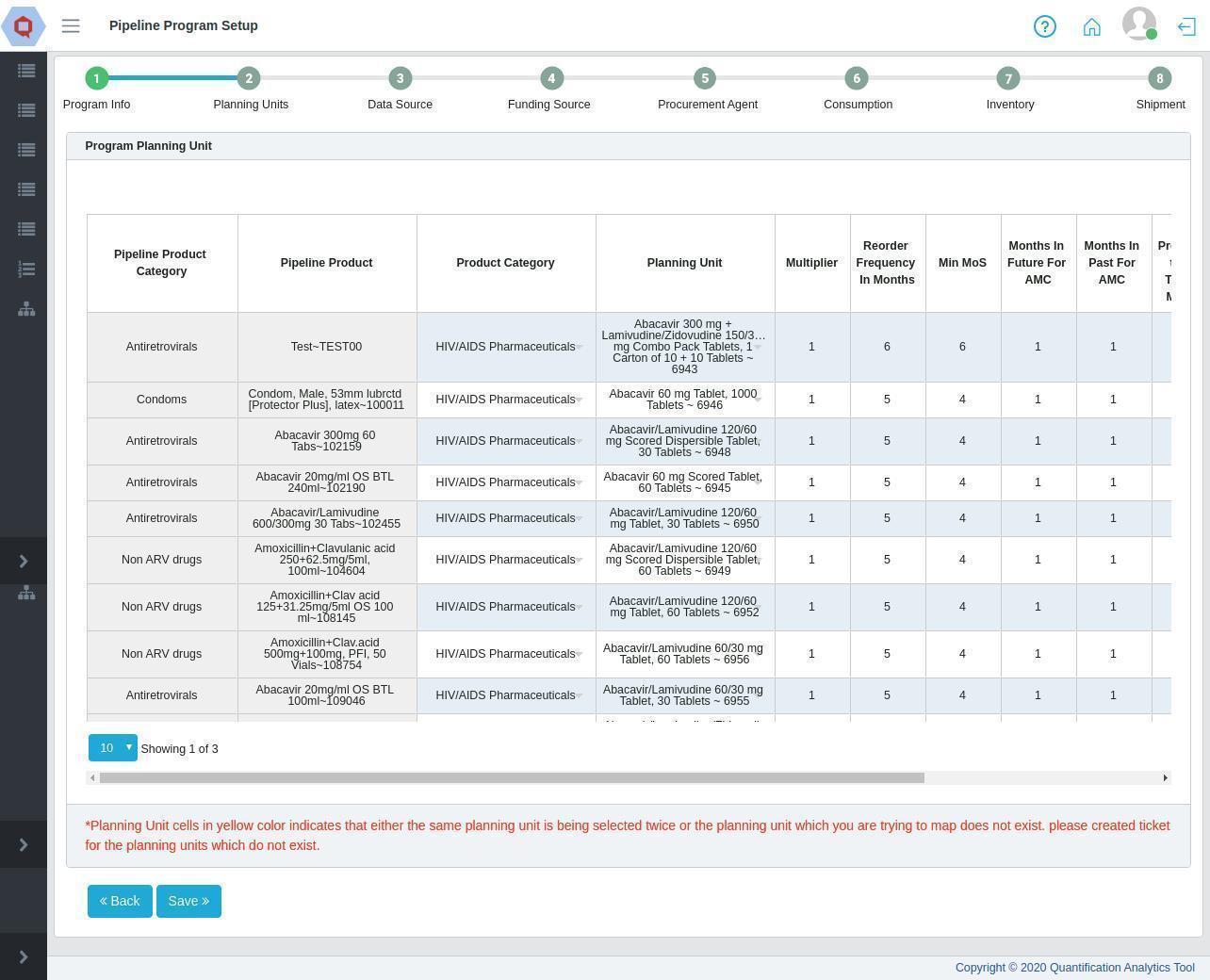Select Abacavir/Lamivudine 600/300mg product cell
The image size is (1210, 980).
(327, 518)
